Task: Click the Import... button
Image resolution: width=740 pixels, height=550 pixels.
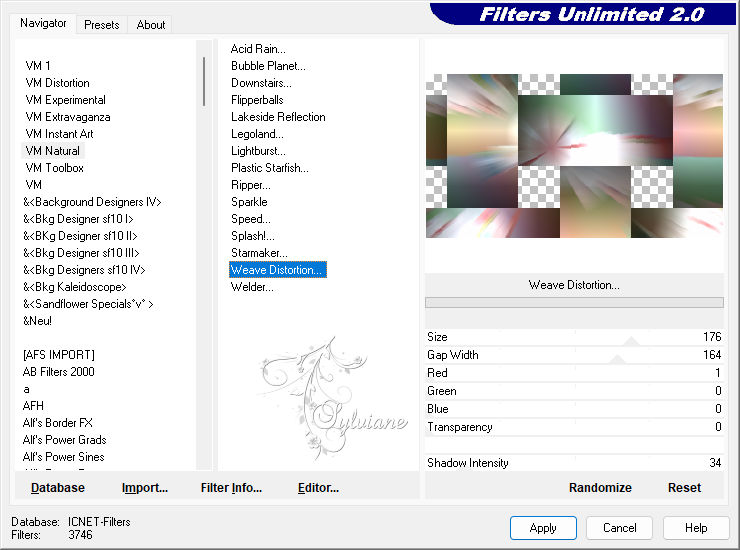Action: (144, 488)
